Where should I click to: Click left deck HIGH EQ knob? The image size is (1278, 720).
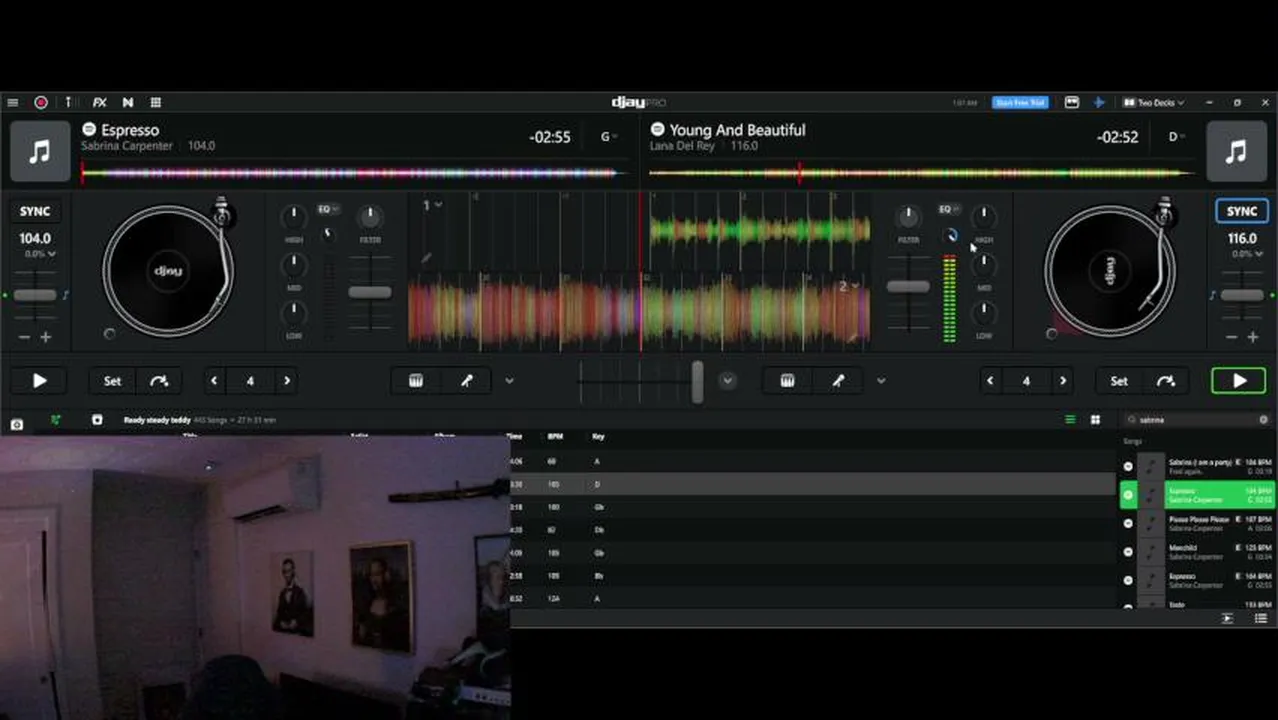coord(294,216)
